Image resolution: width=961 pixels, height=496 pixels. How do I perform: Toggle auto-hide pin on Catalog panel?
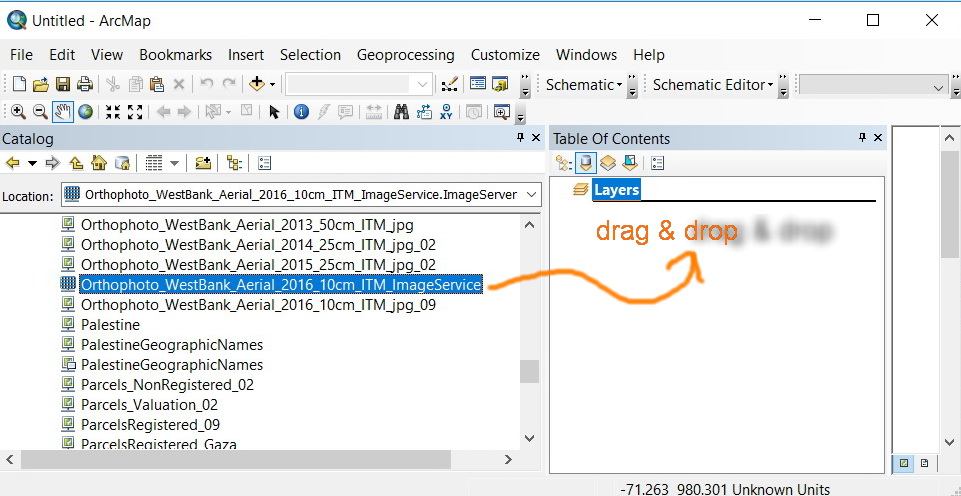[521, 137]
